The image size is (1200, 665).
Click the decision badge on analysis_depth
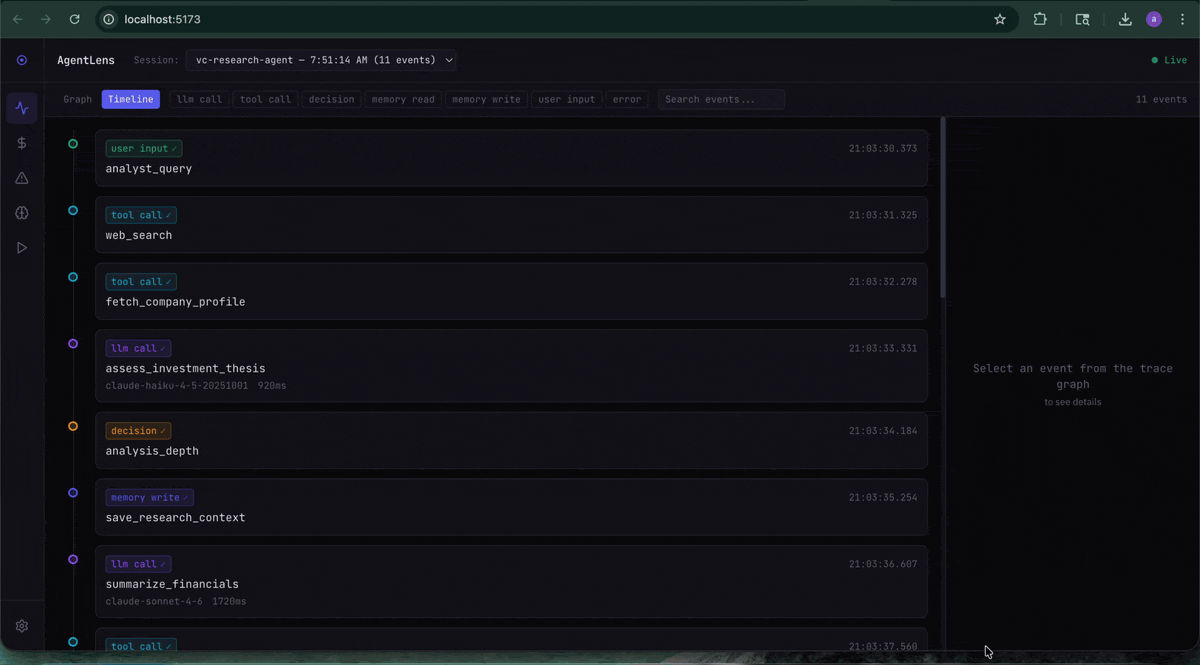coord(138,431)
